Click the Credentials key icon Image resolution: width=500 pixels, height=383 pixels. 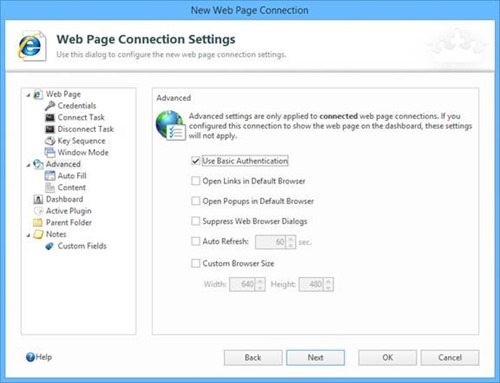(x=50, y=106)
